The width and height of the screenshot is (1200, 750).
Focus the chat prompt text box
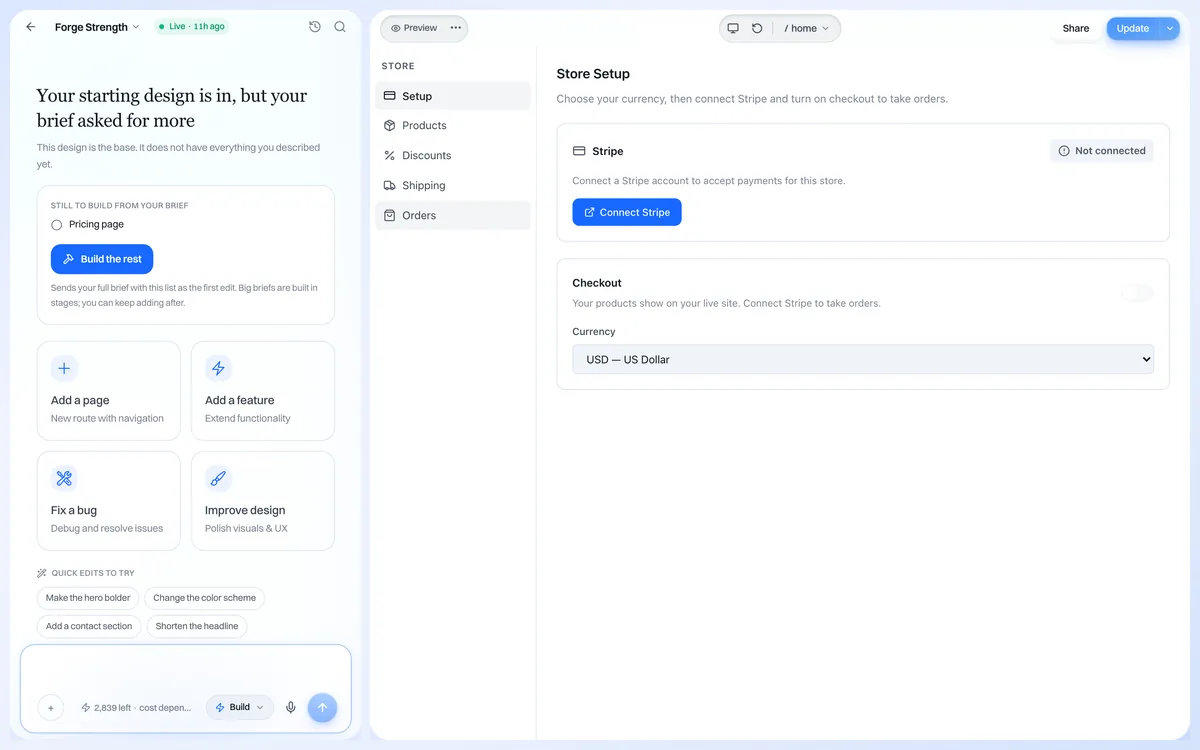[x=186, y=667]
